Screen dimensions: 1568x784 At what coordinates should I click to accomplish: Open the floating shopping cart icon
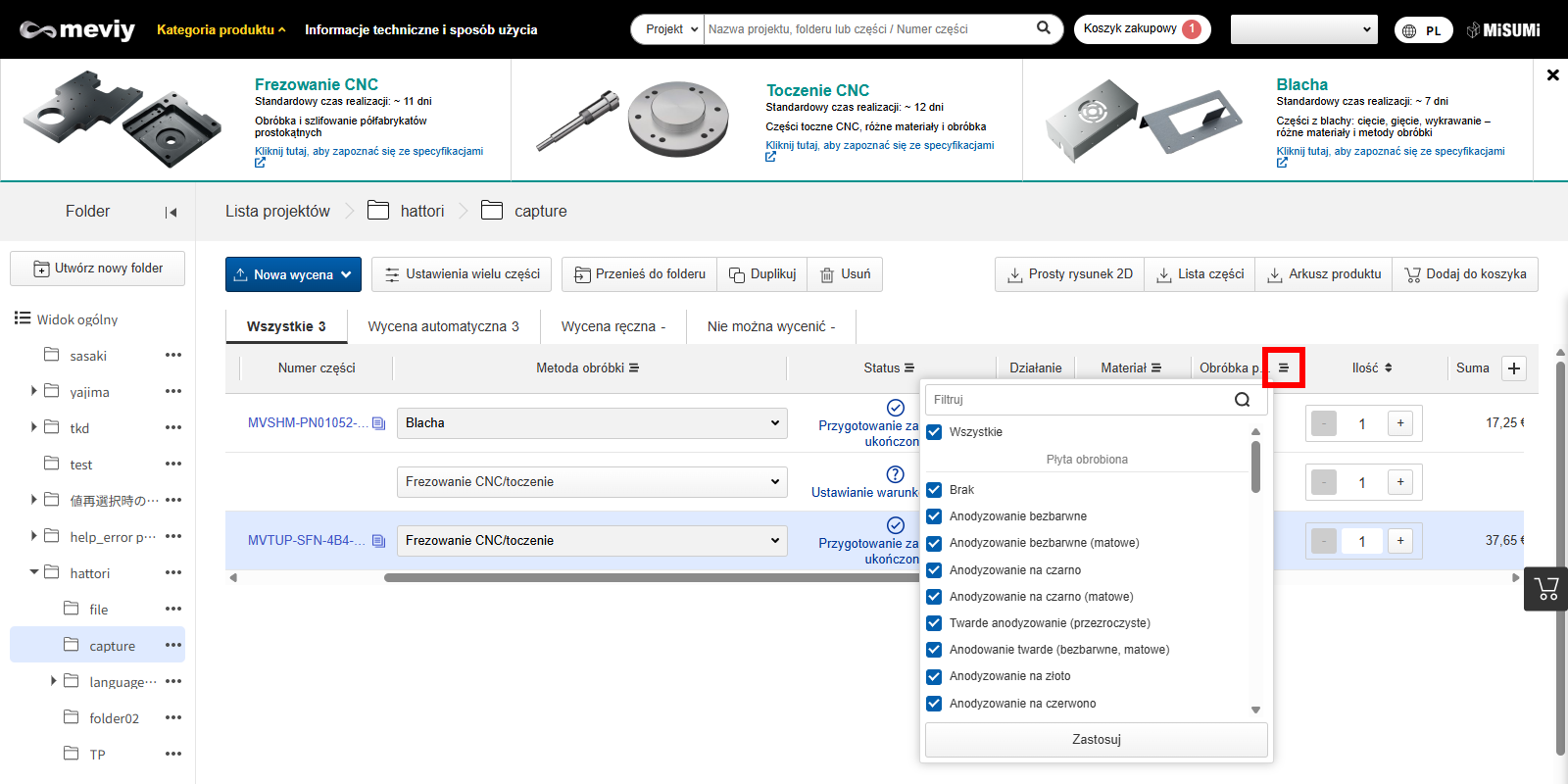1546,589
